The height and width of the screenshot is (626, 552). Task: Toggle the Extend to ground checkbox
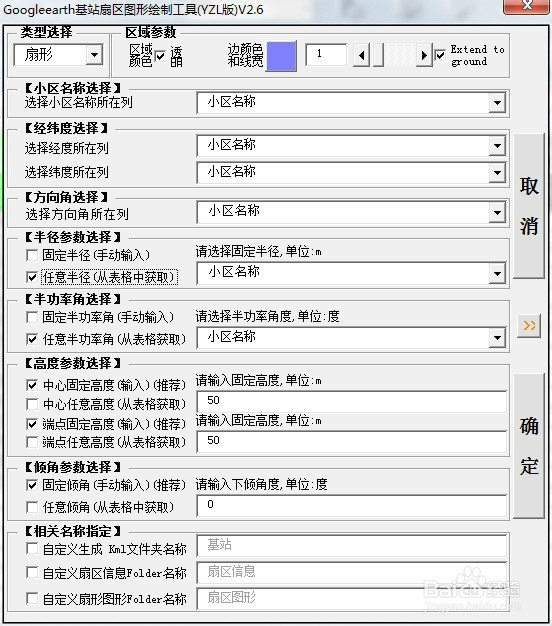click(440, 55)
